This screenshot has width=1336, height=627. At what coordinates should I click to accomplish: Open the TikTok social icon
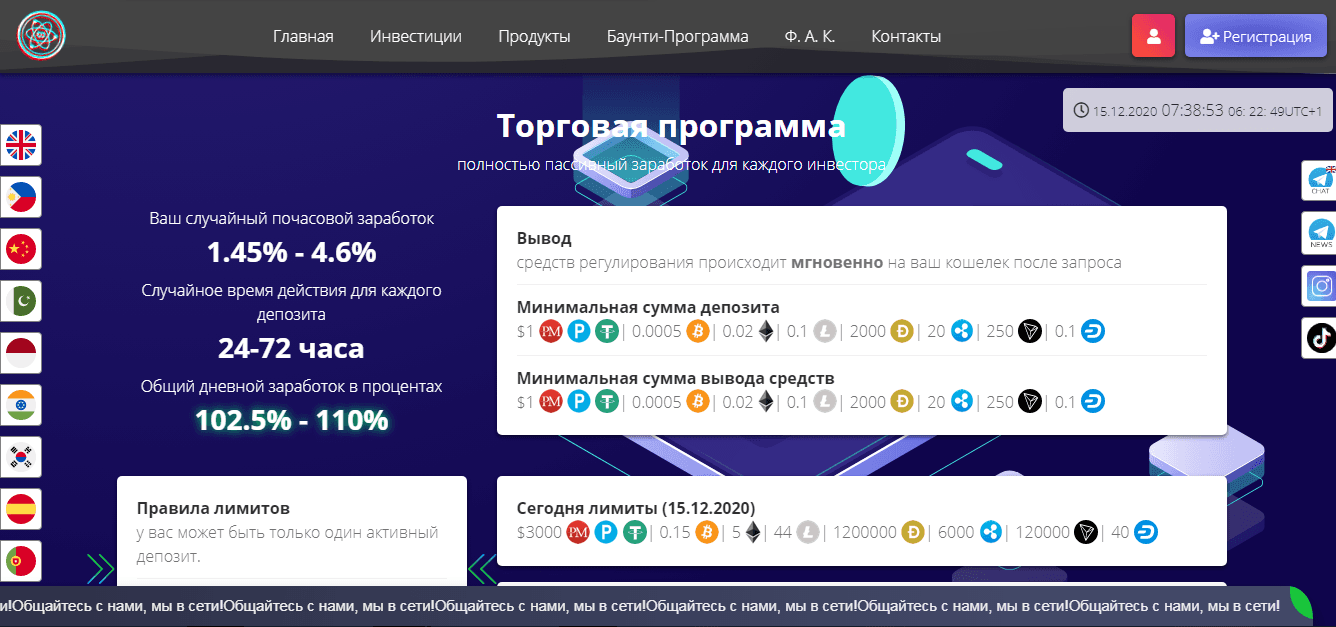click(x=1320, y=338)
